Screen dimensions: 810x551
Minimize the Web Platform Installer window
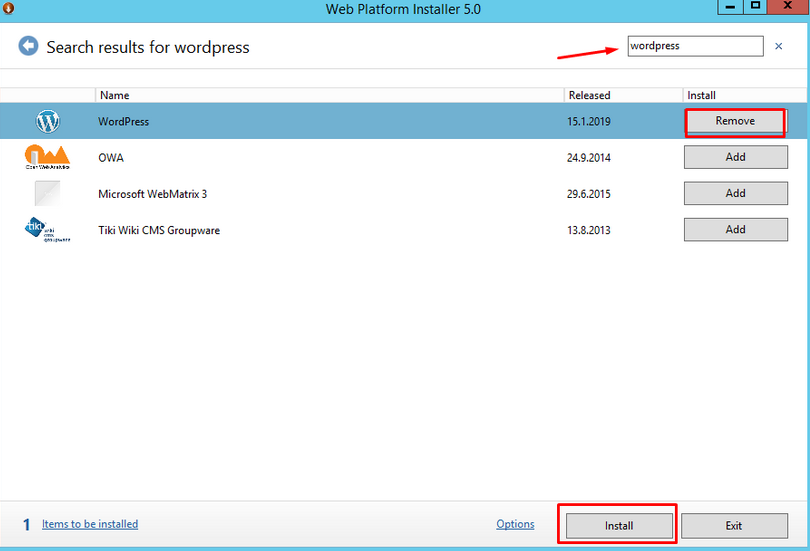tap(730, 7)
